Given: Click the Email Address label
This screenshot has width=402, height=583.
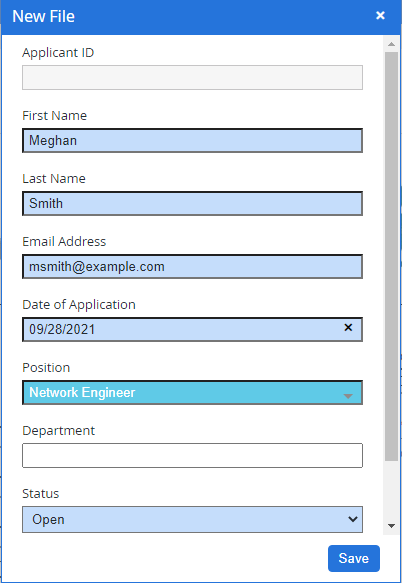Looking at the screenshot, I should point(64,242).
